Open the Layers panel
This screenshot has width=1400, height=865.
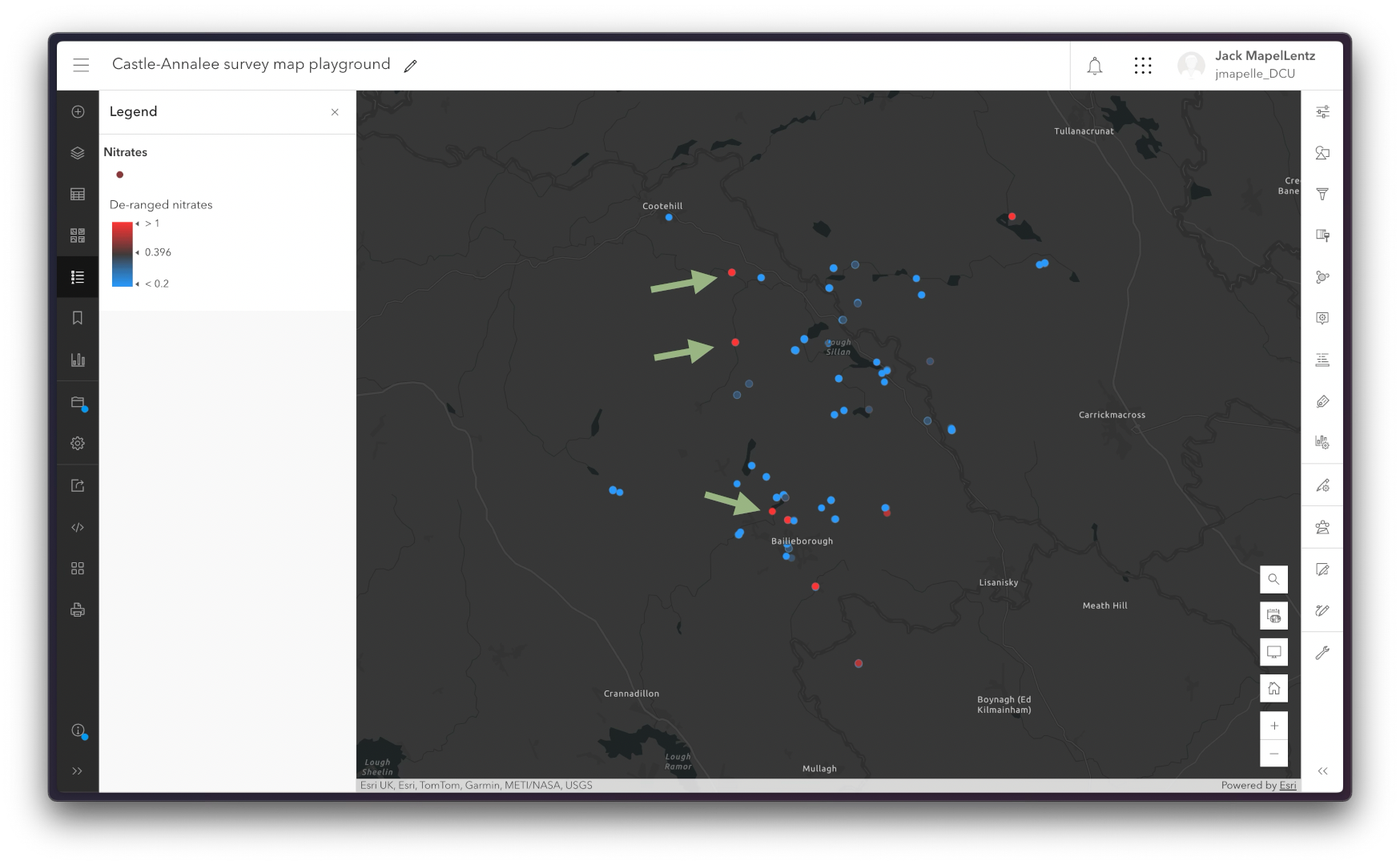[78, 153]
